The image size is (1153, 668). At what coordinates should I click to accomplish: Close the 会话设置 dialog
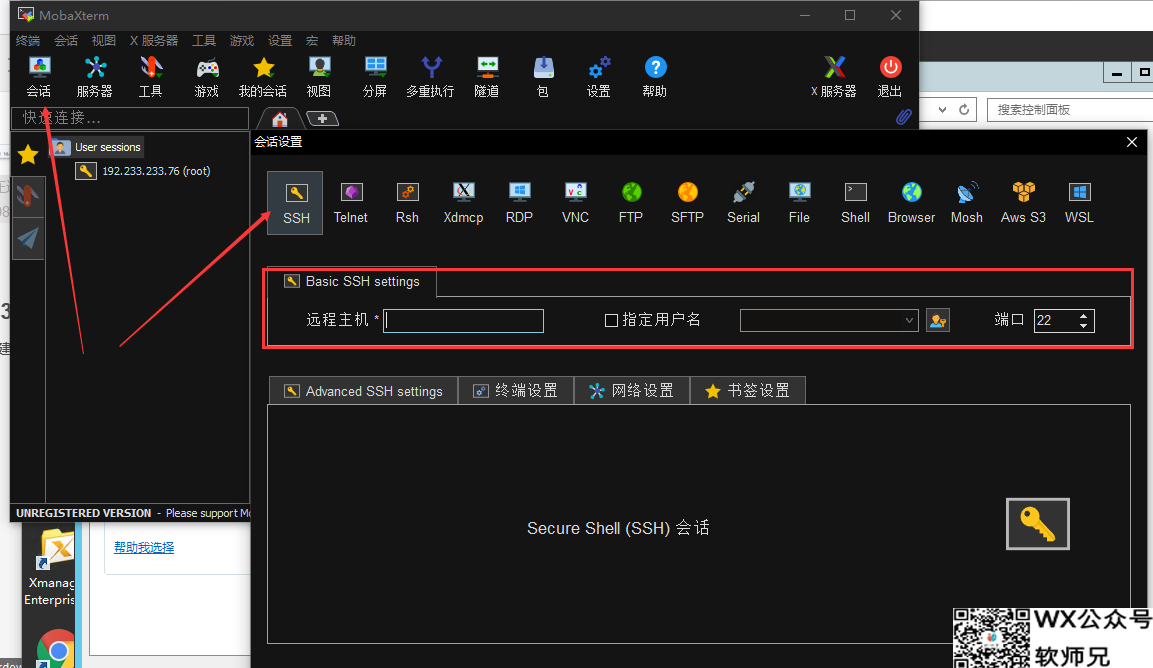tap(1132, 142)
